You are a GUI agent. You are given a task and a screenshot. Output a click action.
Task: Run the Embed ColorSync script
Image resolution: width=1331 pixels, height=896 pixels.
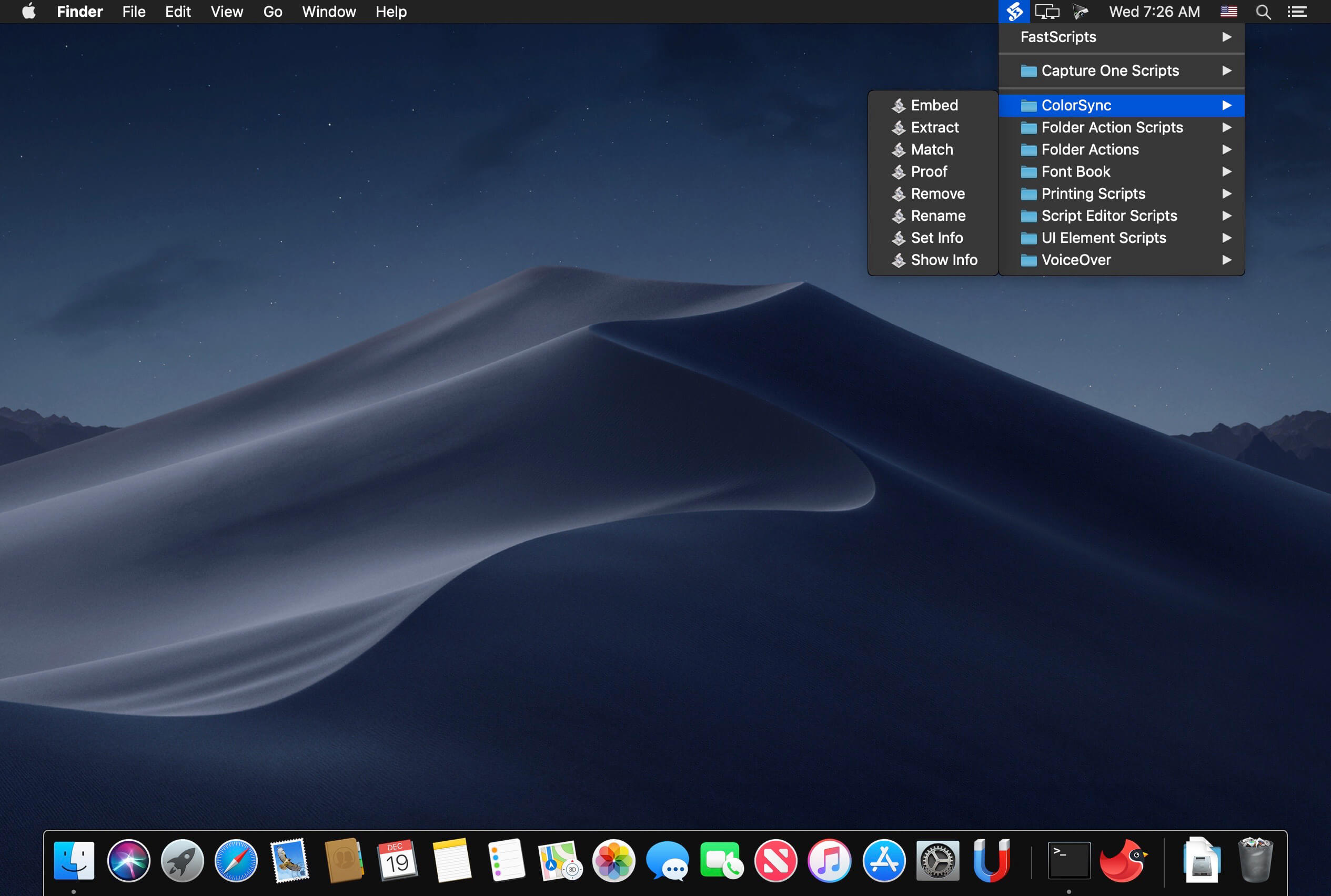point(934,105)
